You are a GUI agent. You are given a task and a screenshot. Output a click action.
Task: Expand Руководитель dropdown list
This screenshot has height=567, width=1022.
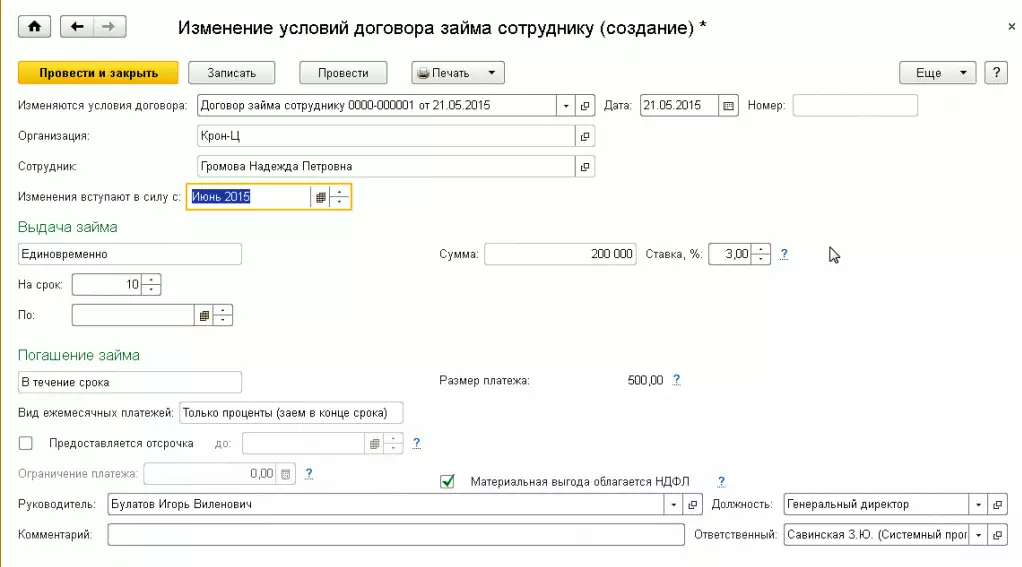(673, 504)
